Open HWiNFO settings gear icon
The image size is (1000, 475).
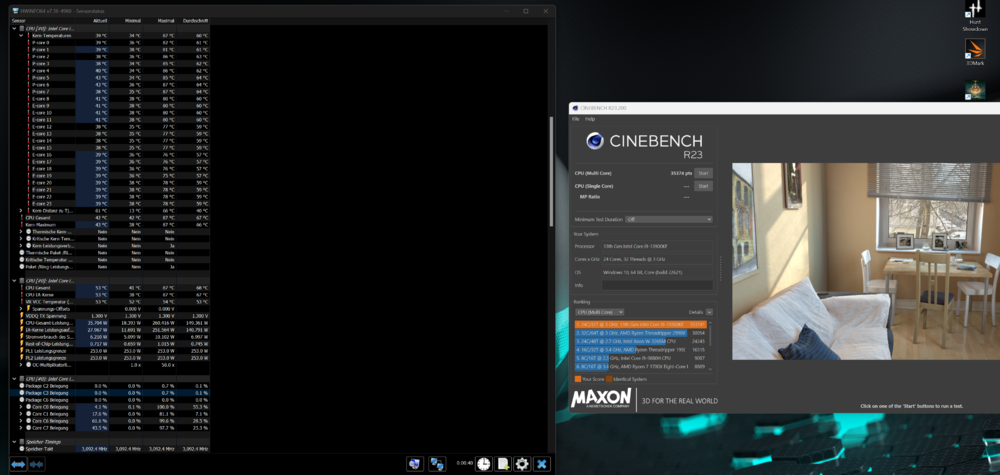pos(521,464)
